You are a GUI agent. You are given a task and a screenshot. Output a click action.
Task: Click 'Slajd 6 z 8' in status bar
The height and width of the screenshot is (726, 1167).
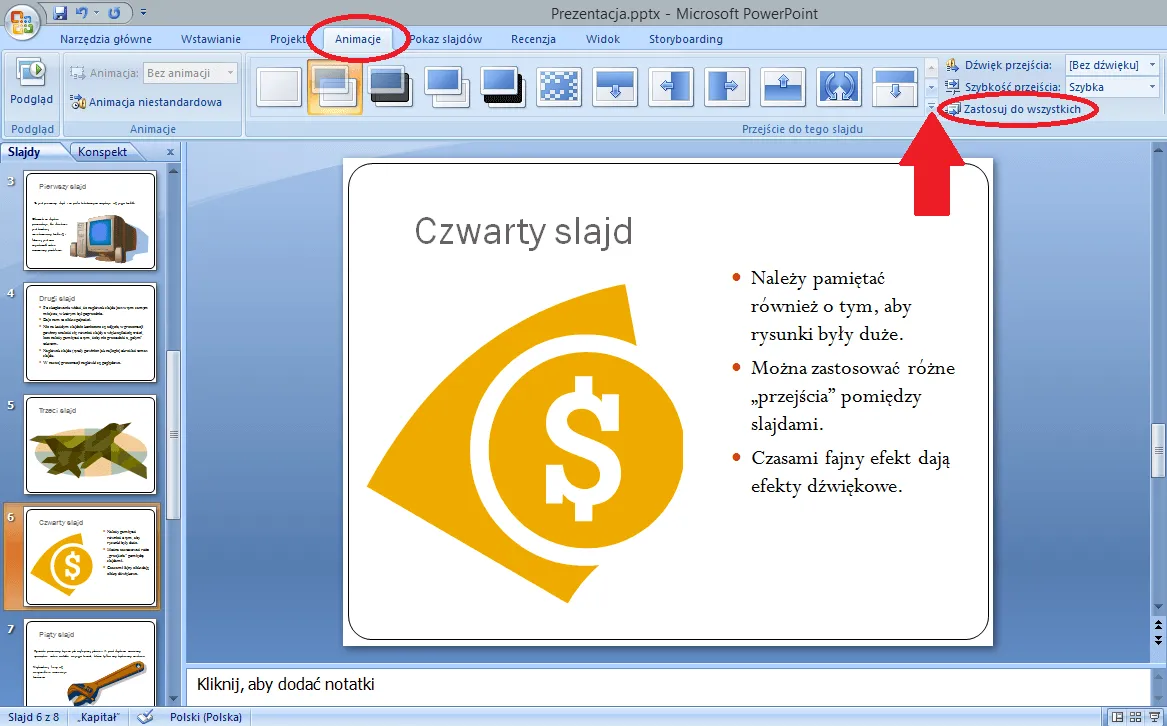click(33, 717)
